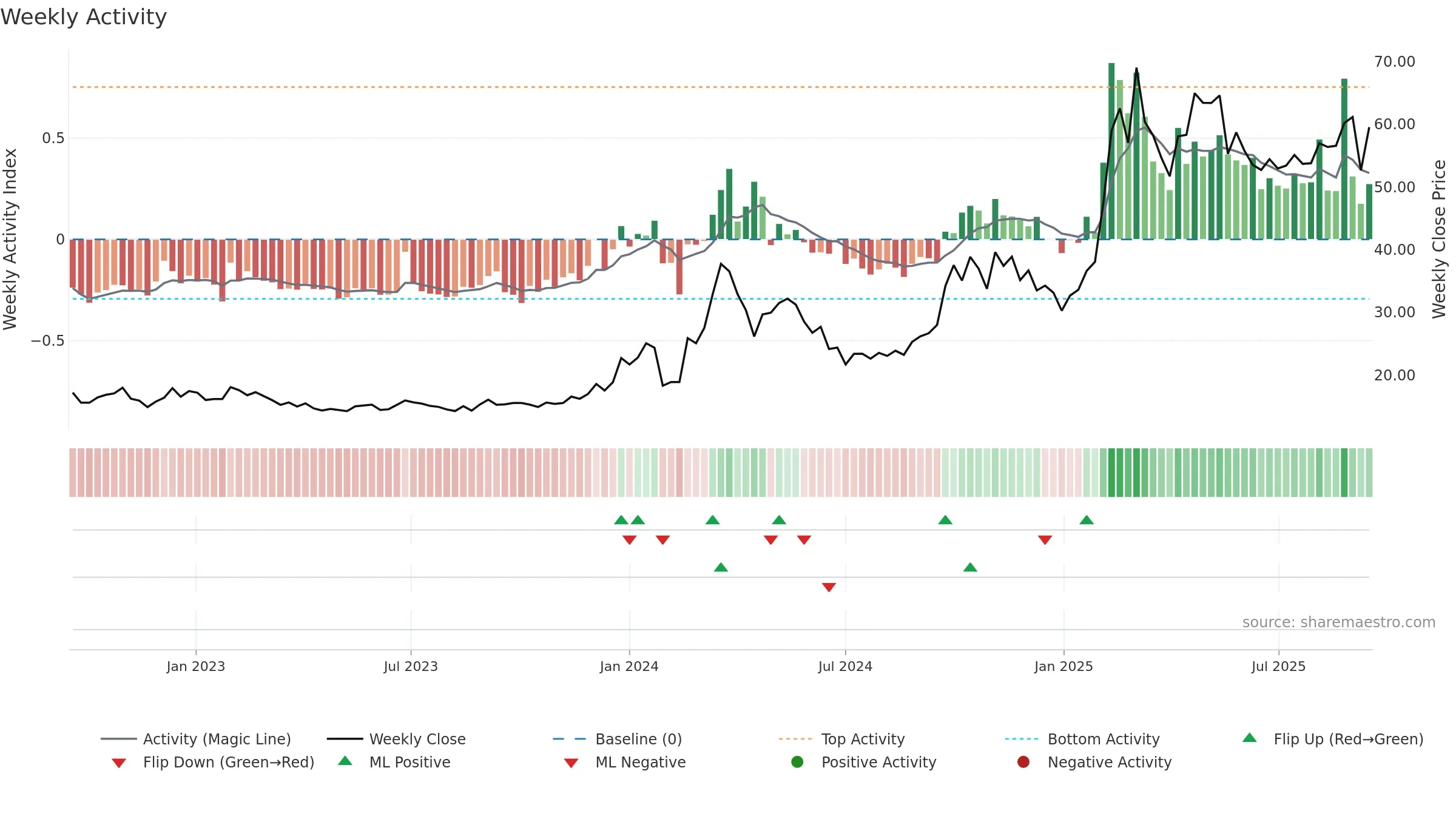This screenshot has height=819, width=1456.
Task: Click the Positive Activity green circle icon
Action: pos(797,761)
